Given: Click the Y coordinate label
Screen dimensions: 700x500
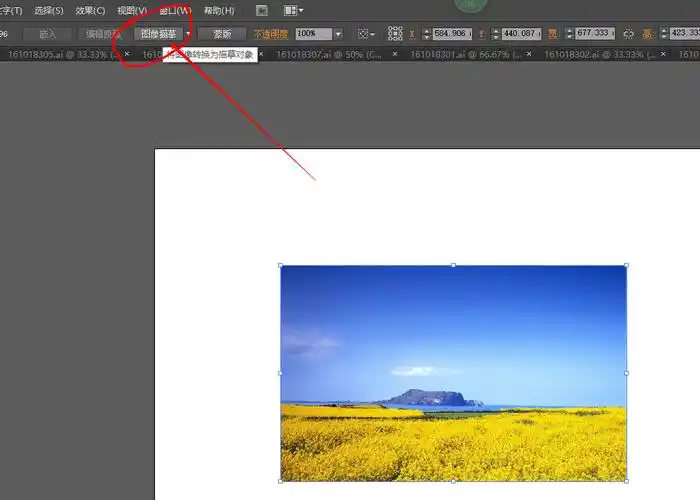Looking at the screenshot, I should pos(481,34).
